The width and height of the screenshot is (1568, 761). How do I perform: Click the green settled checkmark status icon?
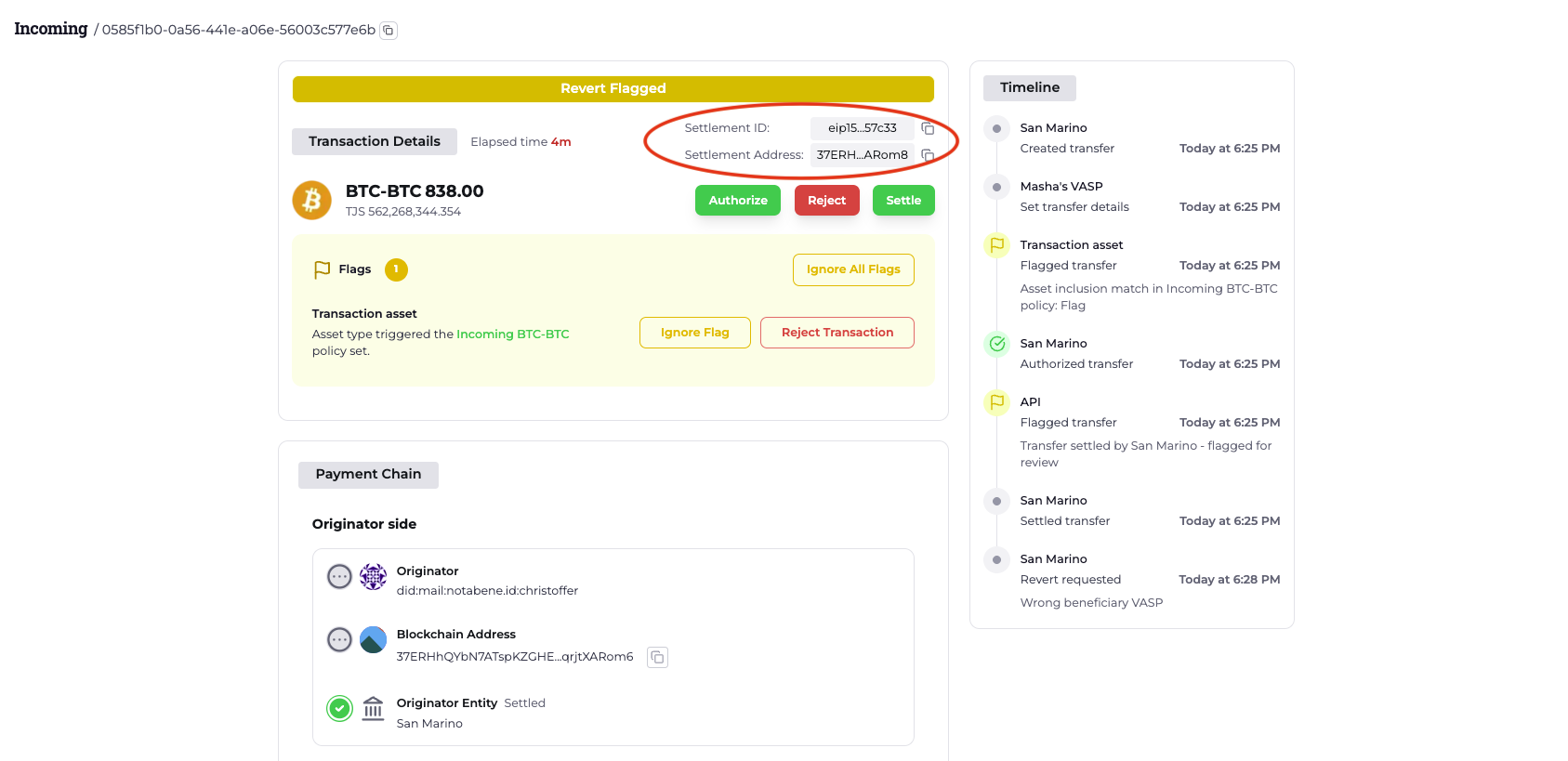coord(340,709)
